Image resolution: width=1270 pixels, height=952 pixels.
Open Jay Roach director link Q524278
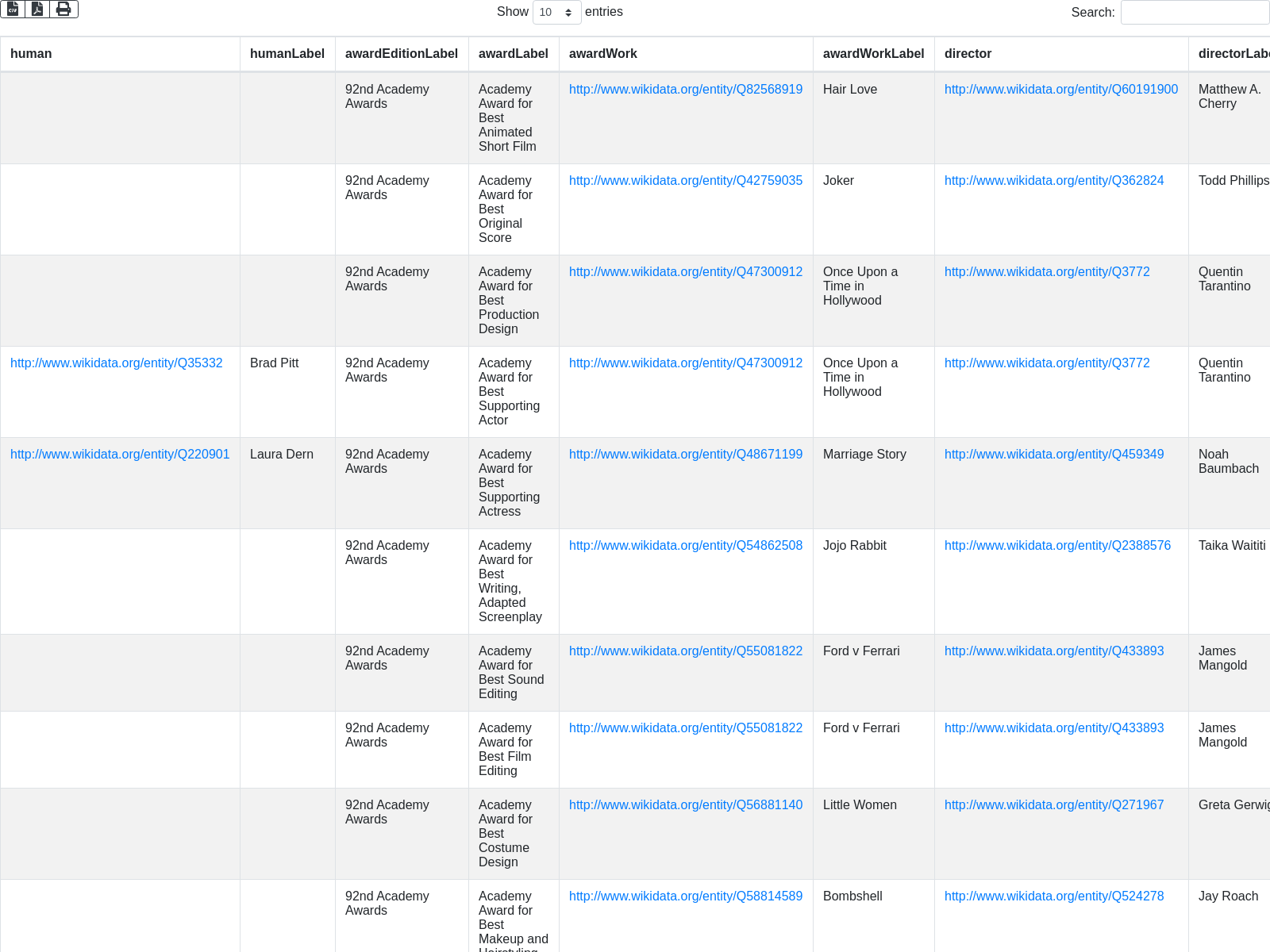click(1054, 896)
